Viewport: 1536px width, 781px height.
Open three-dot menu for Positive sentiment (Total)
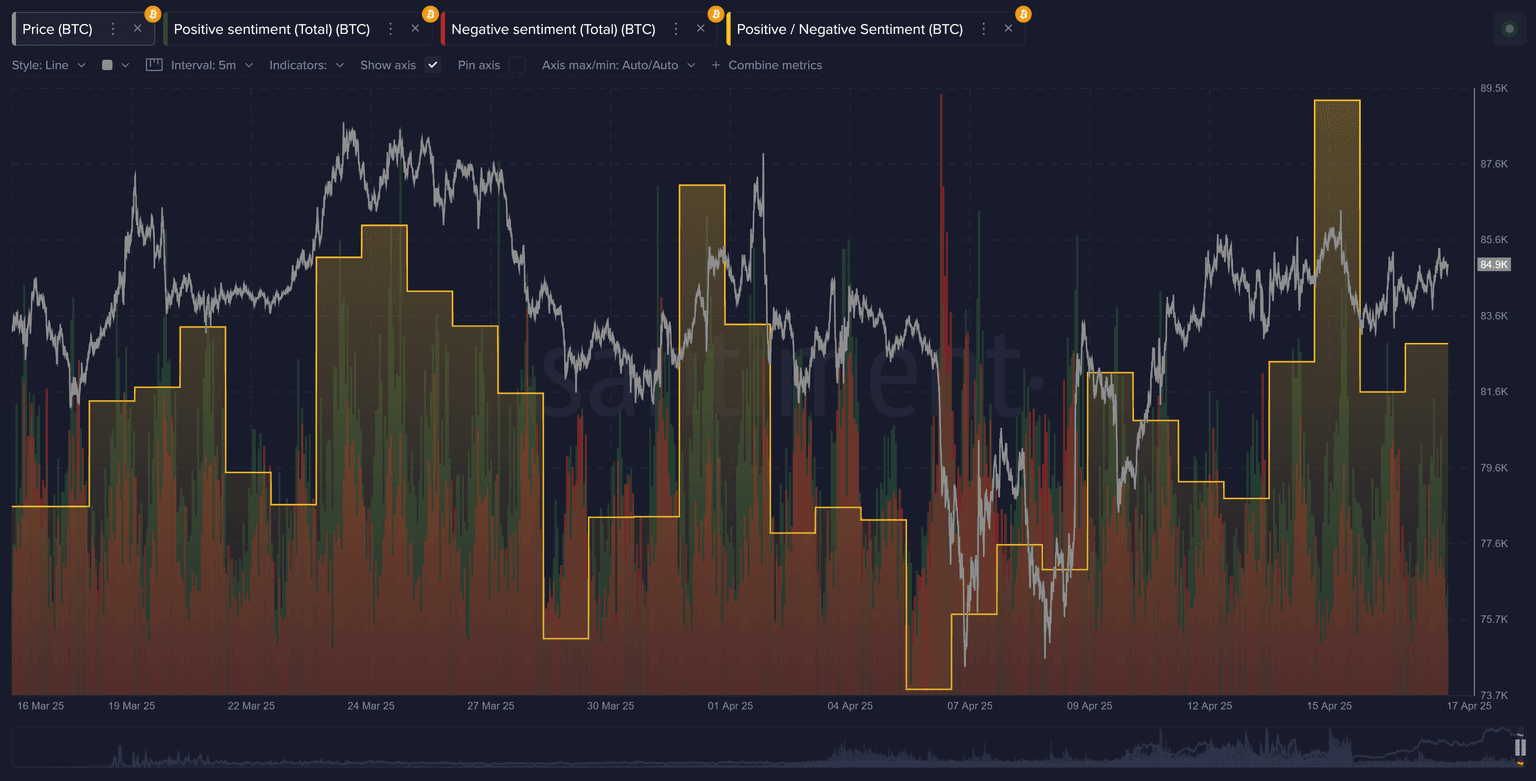click(391, 29)
